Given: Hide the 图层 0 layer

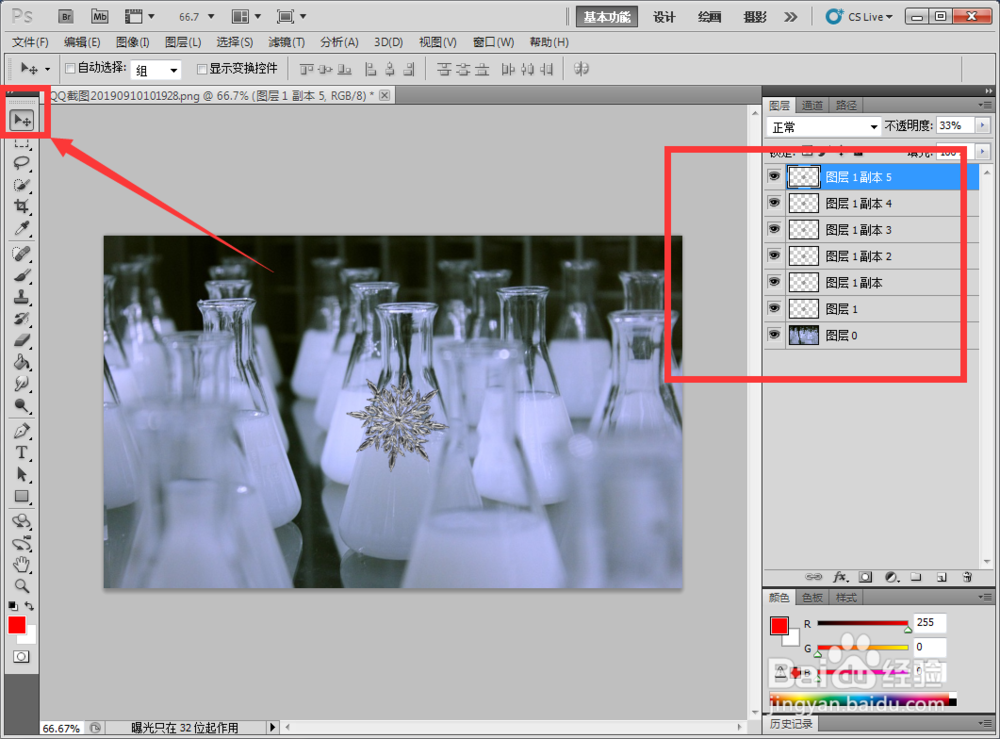Looking at the screenshot, I should click(x=774, y=334).
